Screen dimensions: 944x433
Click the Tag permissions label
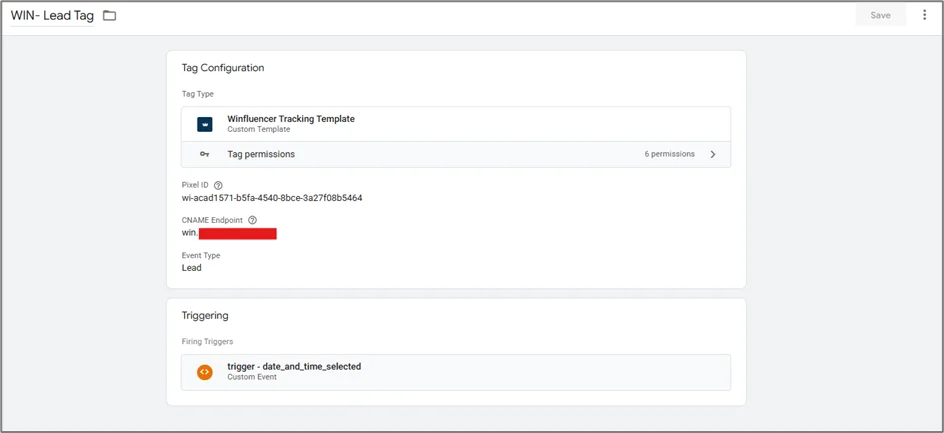pos(260,154)
